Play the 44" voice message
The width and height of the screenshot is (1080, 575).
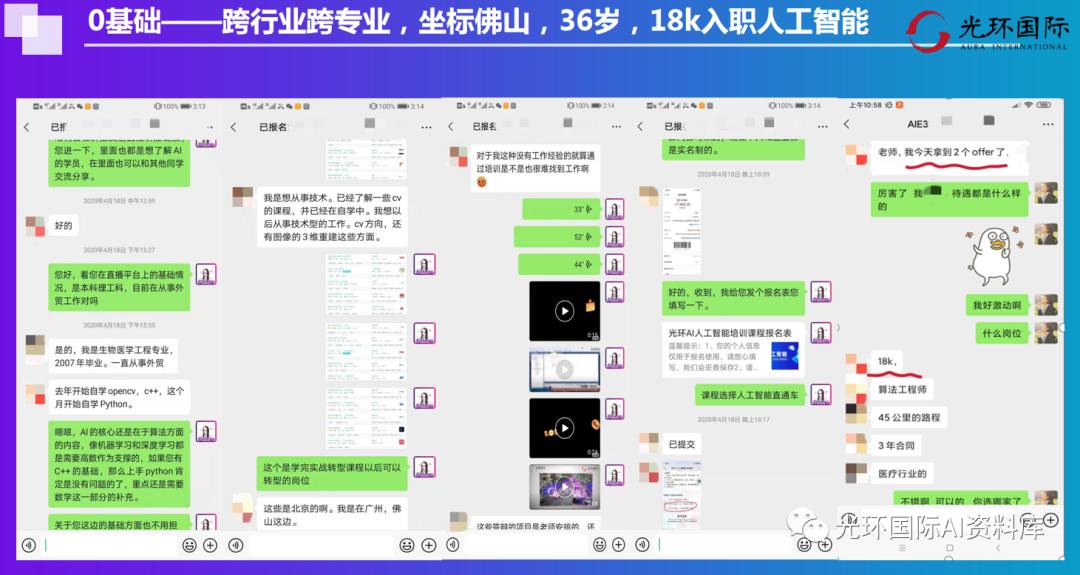click(x=559, y=264)
